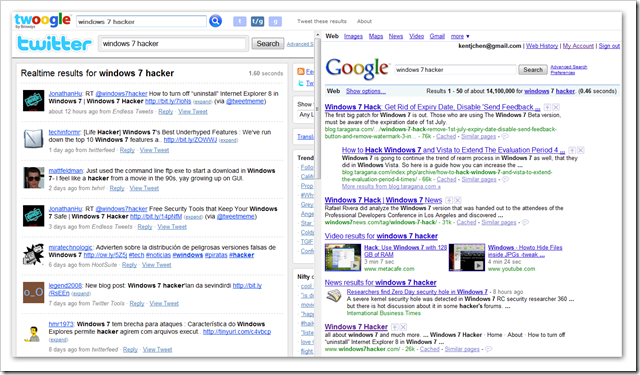Open the Twoogle 'About' menu item
640x375 pixels.
pos(364,21)
